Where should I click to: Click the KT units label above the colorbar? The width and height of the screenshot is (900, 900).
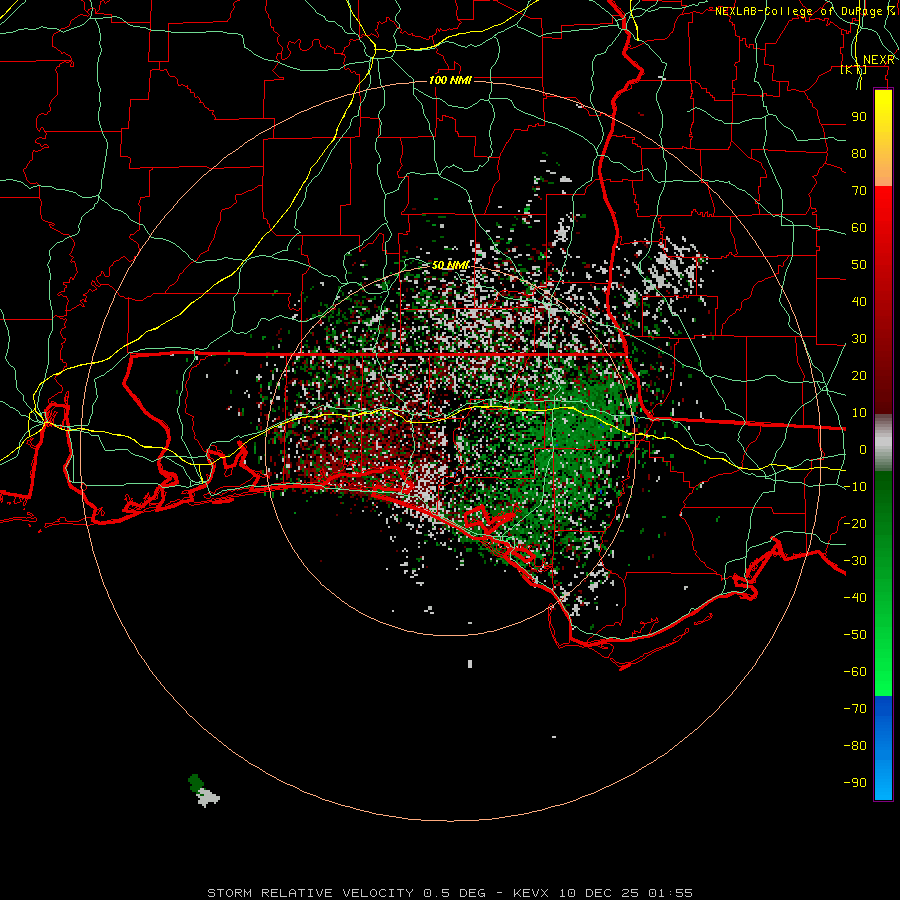[854, 70]
